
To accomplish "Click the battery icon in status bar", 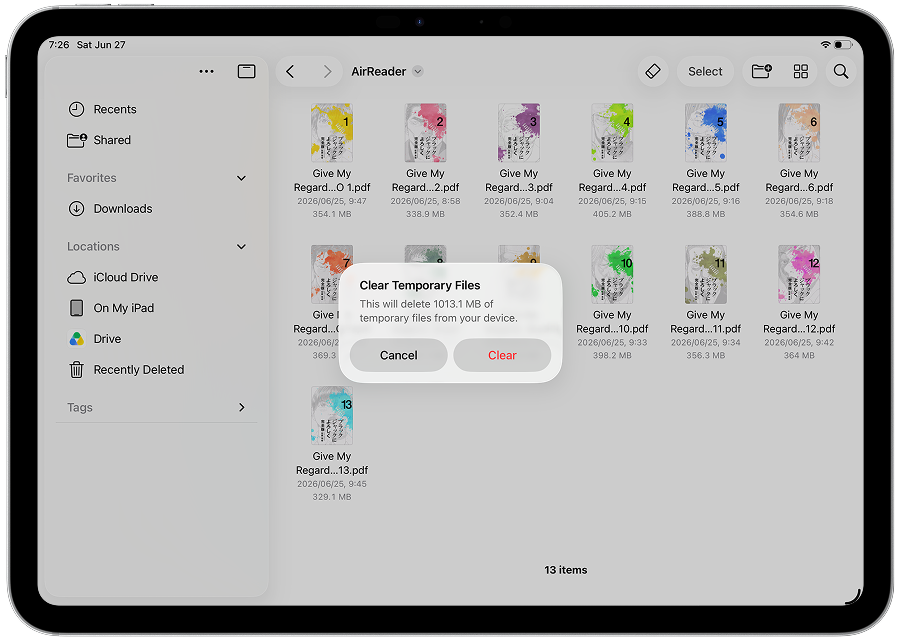I will [x=842, y=44].
